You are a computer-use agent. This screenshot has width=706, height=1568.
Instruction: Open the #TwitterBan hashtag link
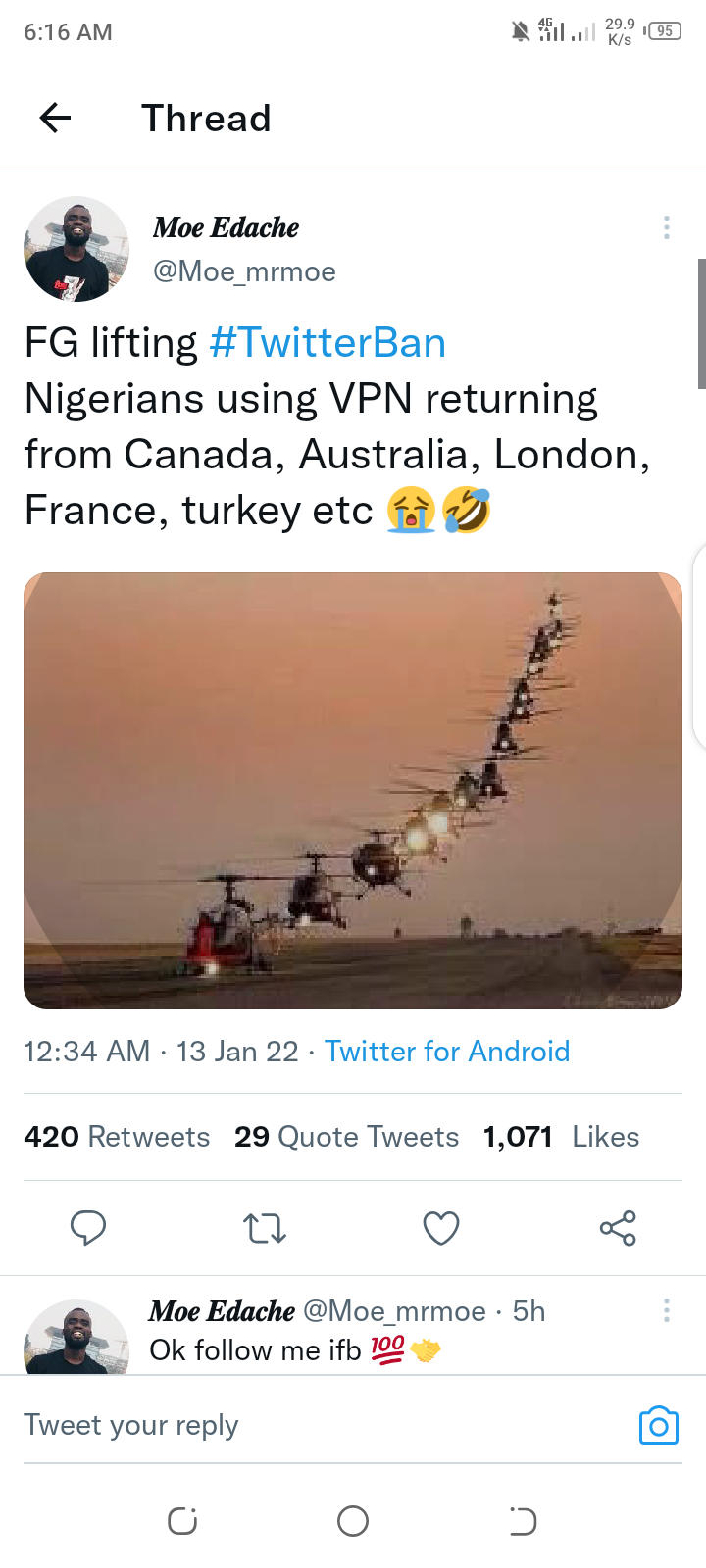(x=328, y=343)
